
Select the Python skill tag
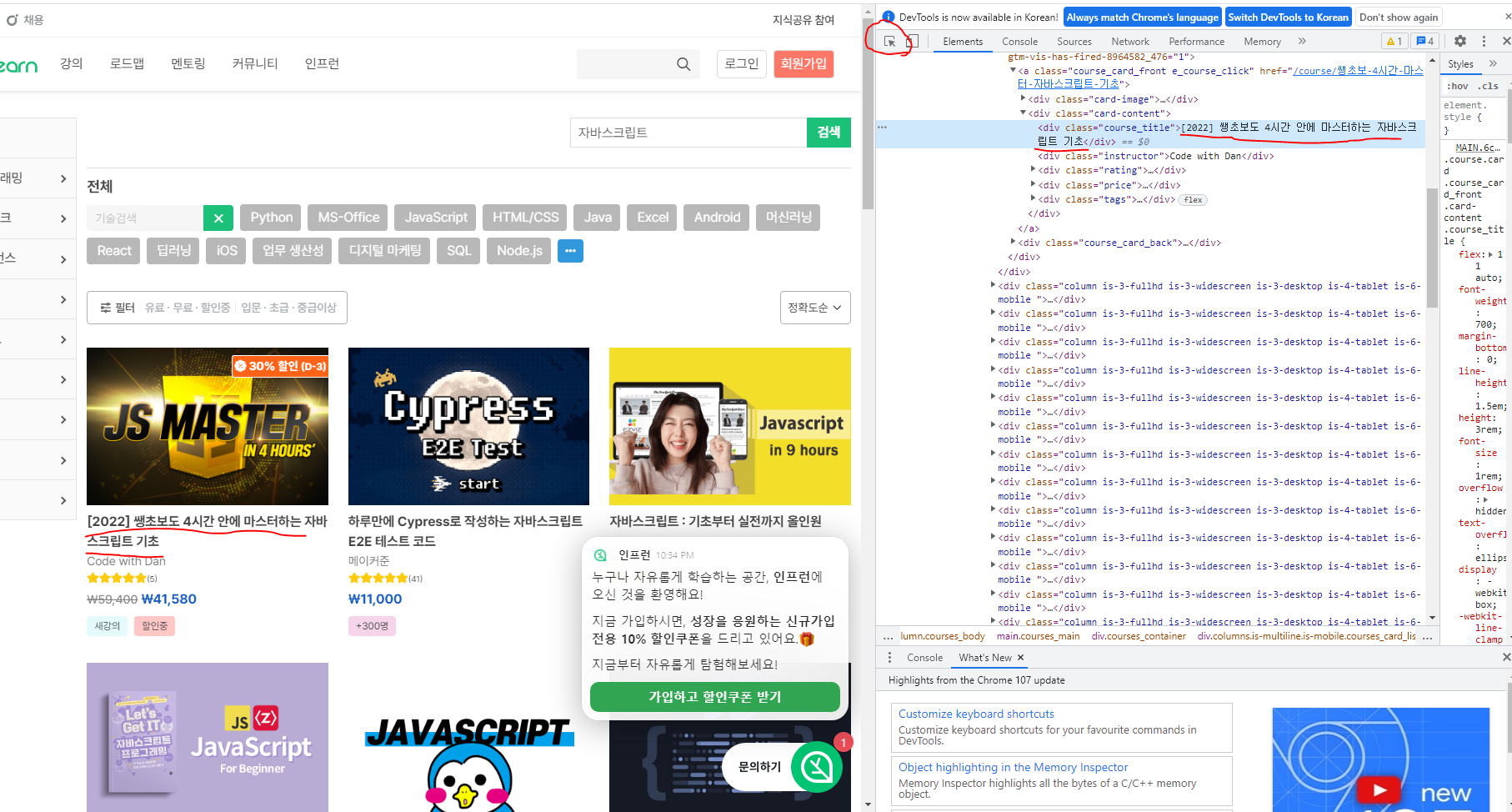[272, 218]
